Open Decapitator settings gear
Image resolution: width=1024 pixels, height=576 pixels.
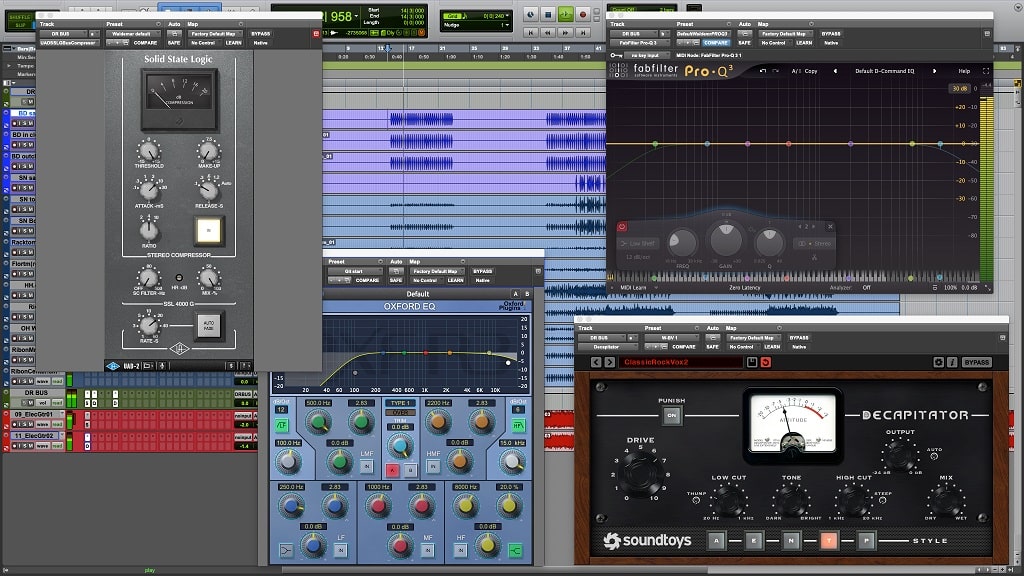(x=938, y=362)
